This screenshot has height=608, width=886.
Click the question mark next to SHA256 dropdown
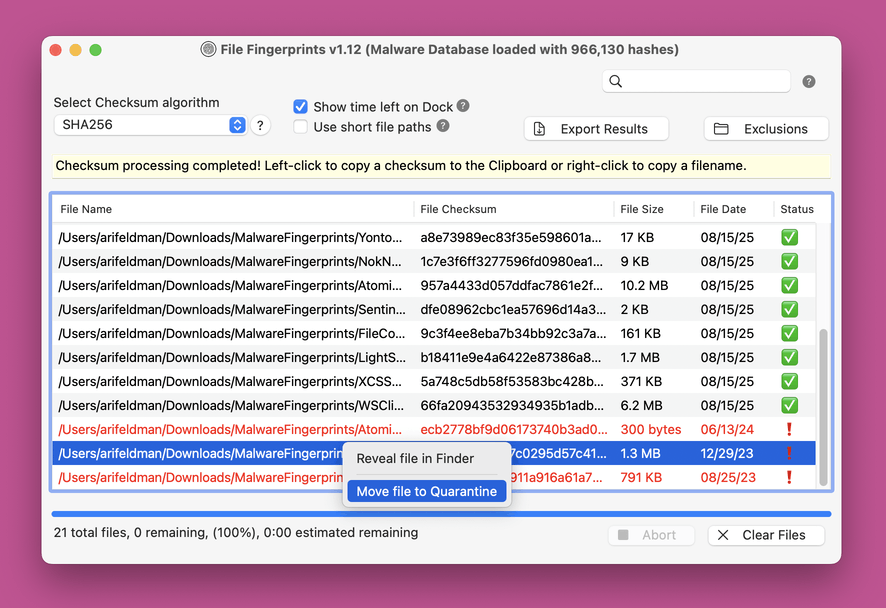(260, 125)
